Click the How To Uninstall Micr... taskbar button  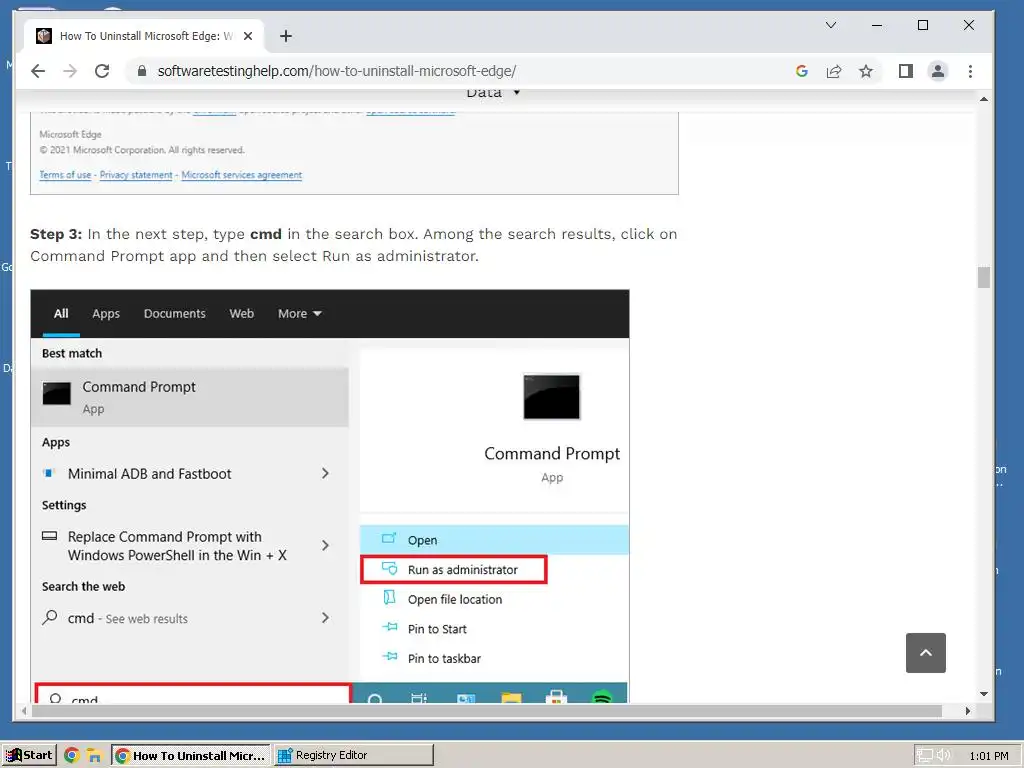point(190,755)
